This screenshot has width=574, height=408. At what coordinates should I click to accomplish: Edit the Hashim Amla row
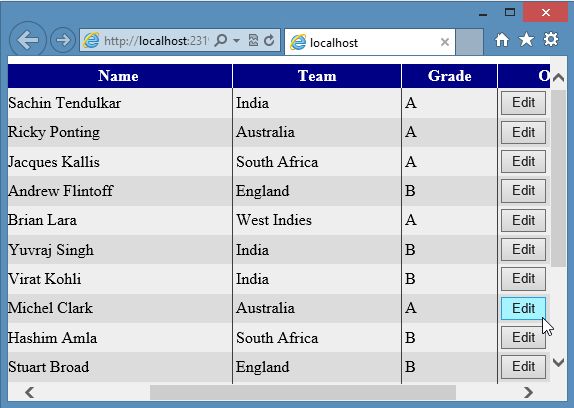523,338
